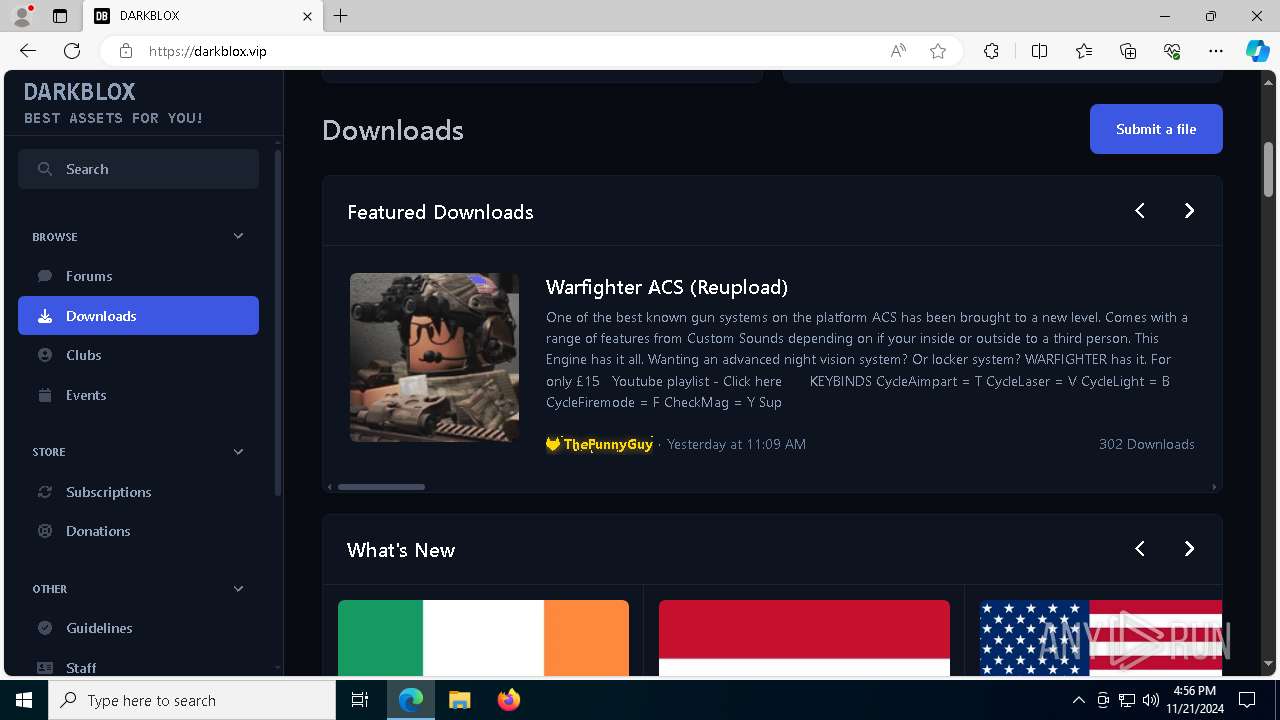Launch Firefox from taskbar

509,700
